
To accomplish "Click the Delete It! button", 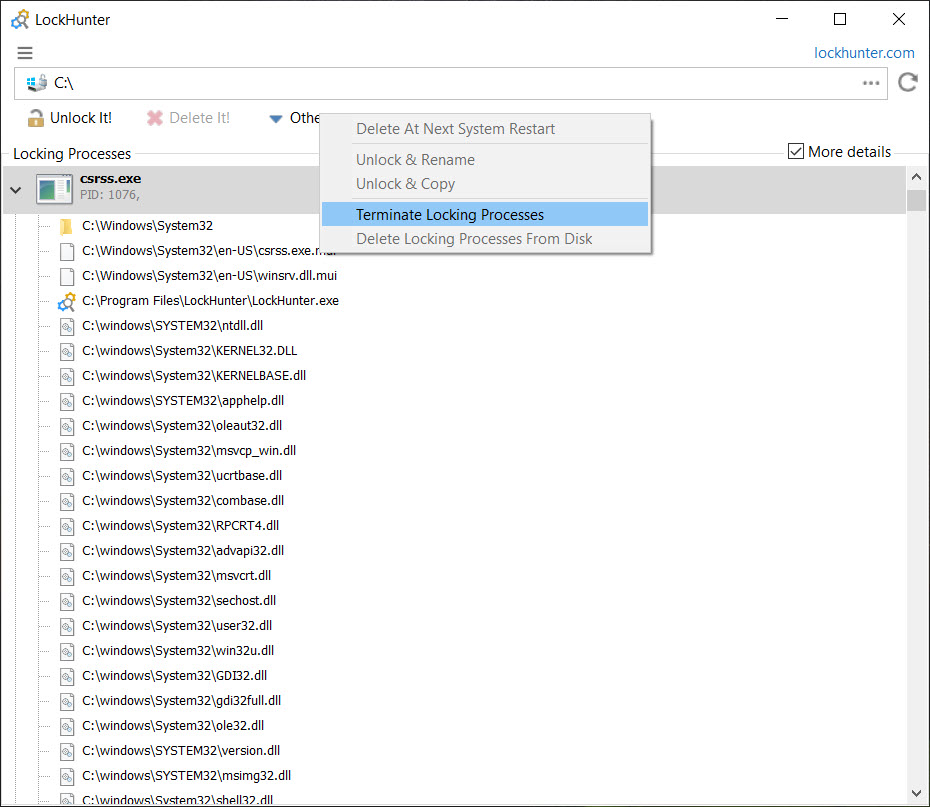I will click(188, 118).
